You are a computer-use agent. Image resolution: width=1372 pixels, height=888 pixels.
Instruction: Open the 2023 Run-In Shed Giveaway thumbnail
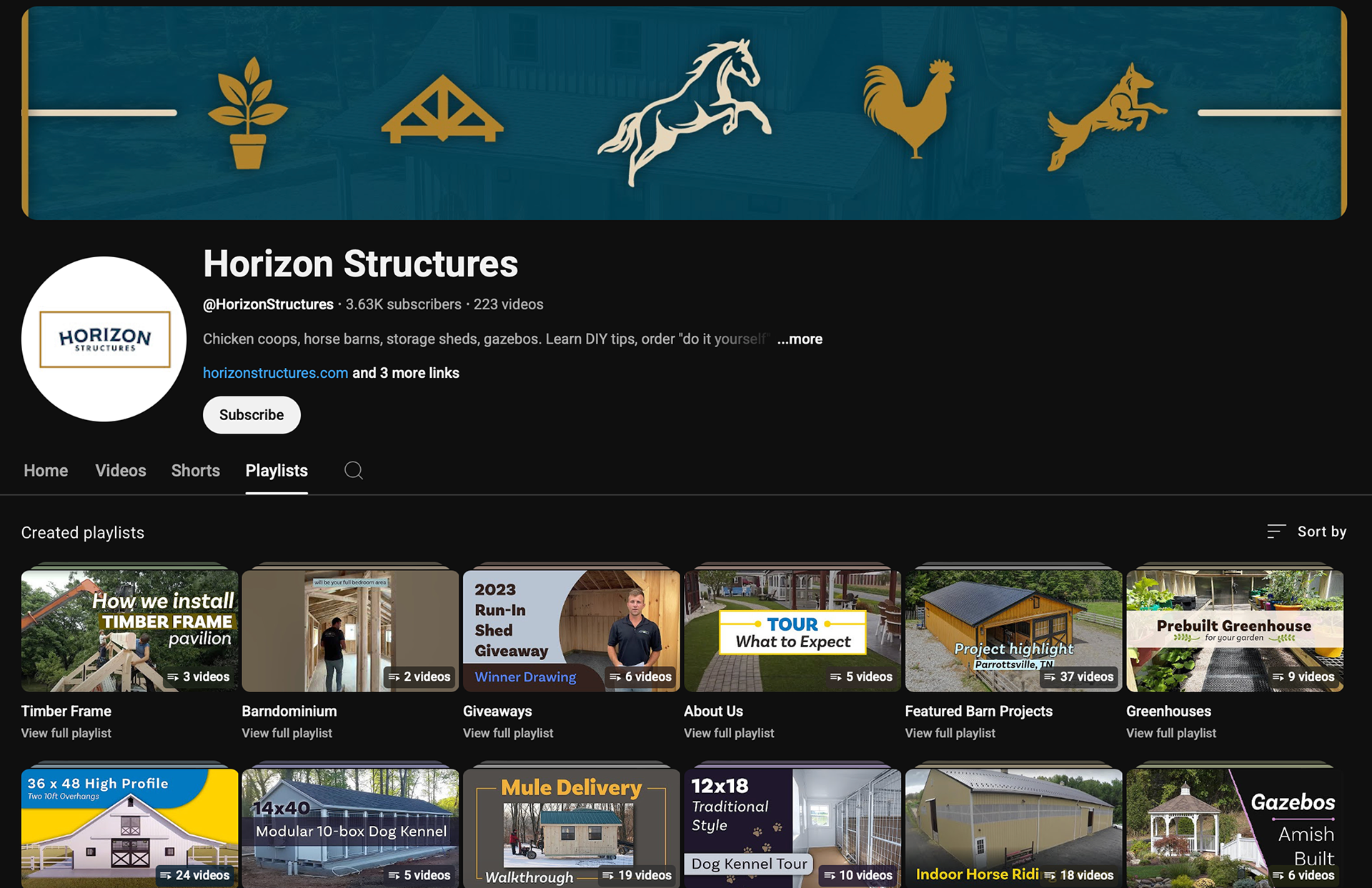coord(571,630)
